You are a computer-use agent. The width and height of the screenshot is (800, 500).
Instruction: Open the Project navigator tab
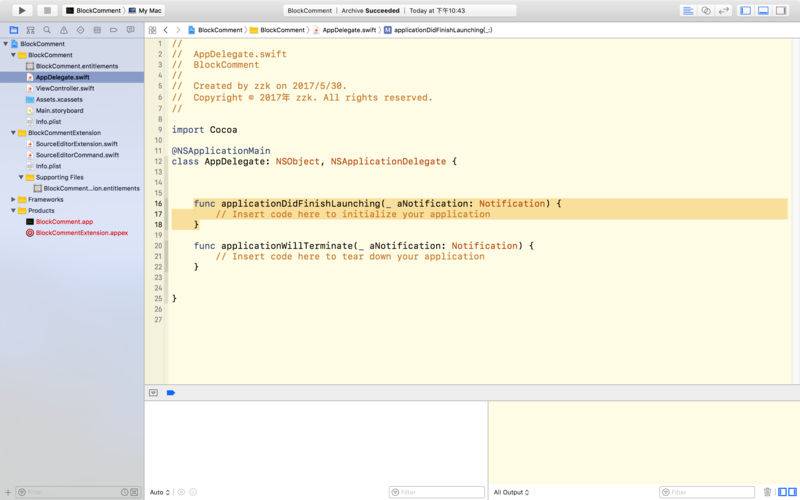click(x=14, y=30)
